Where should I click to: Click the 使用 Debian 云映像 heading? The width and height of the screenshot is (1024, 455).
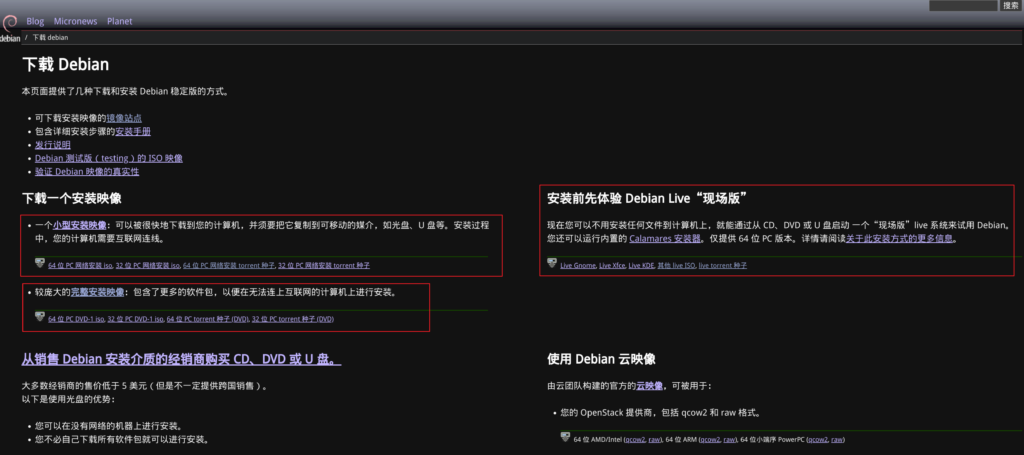click(601, 359)
